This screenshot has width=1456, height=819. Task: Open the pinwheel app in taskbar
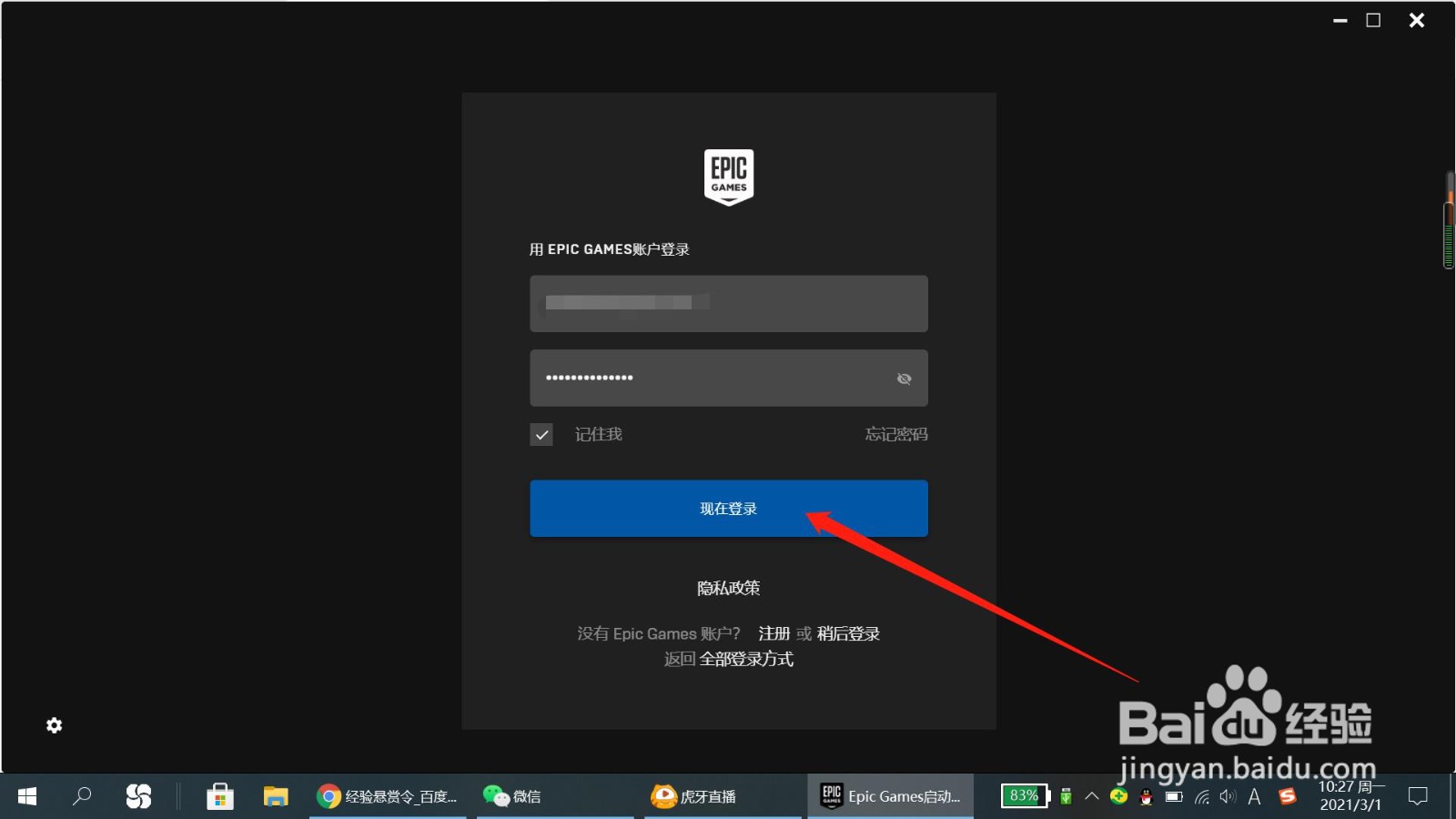point(138,796)
